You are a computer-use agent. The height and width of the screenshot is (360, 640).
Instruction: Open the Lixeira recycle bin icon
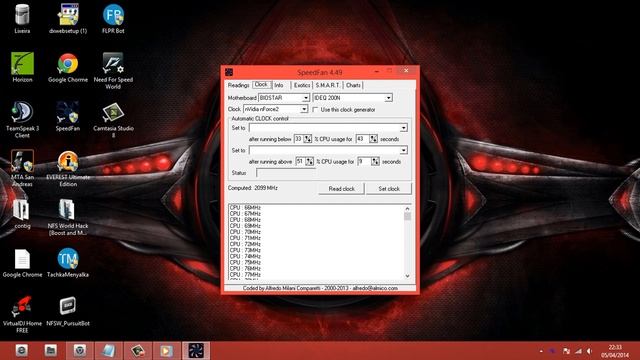[x=22, y=18]
